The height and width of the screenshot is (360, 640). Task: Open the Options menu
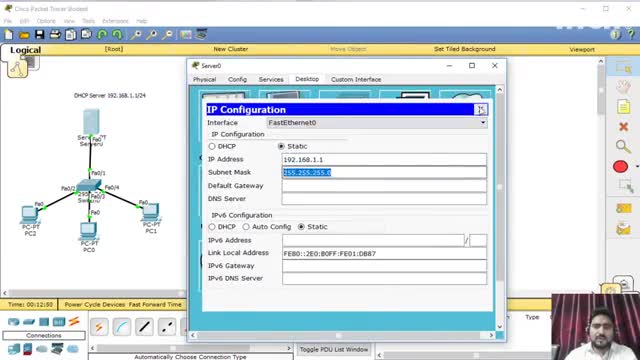pyautogui.click(x=46, y=21)
